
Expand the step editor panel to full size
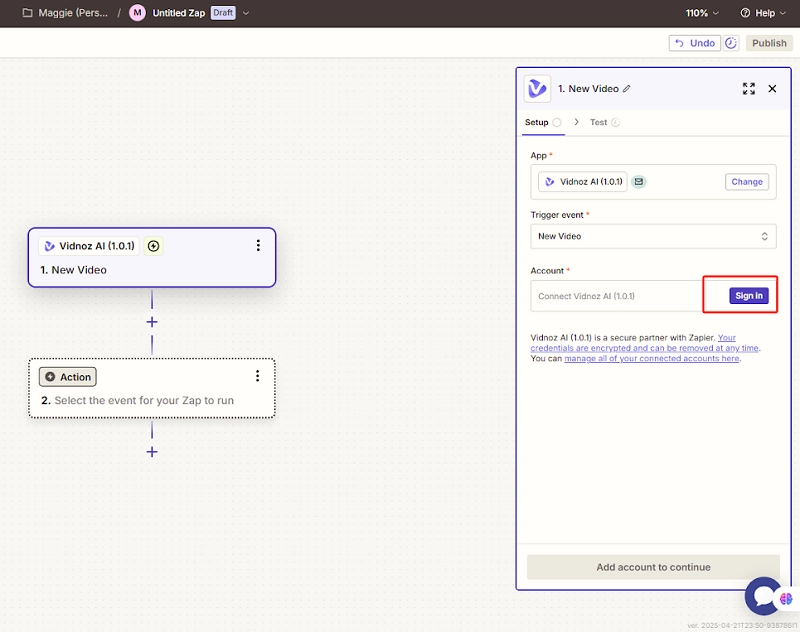[x=749, y=89]
